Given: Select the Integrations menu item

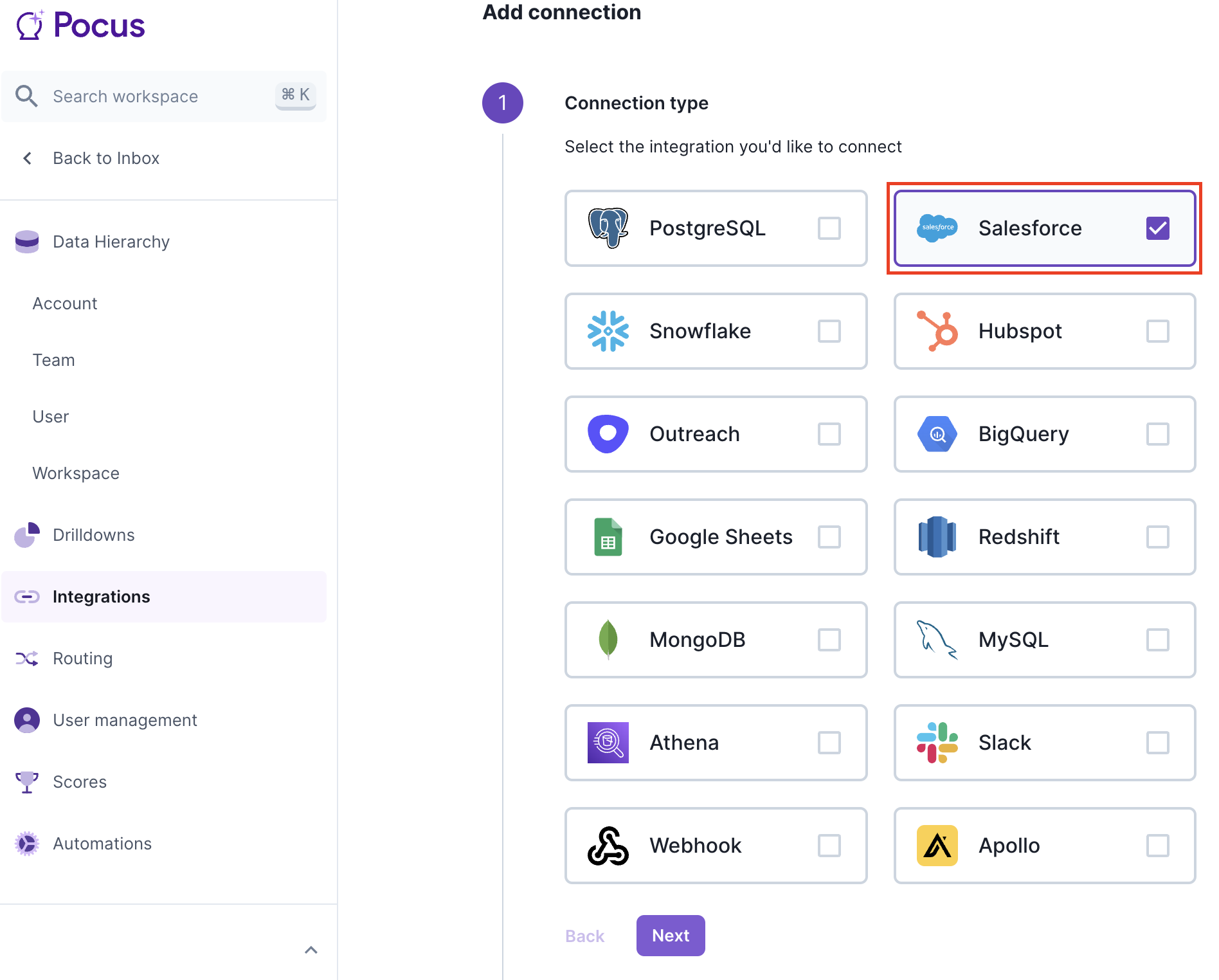Looking at the screenshot, I should (x=164, y=597).
